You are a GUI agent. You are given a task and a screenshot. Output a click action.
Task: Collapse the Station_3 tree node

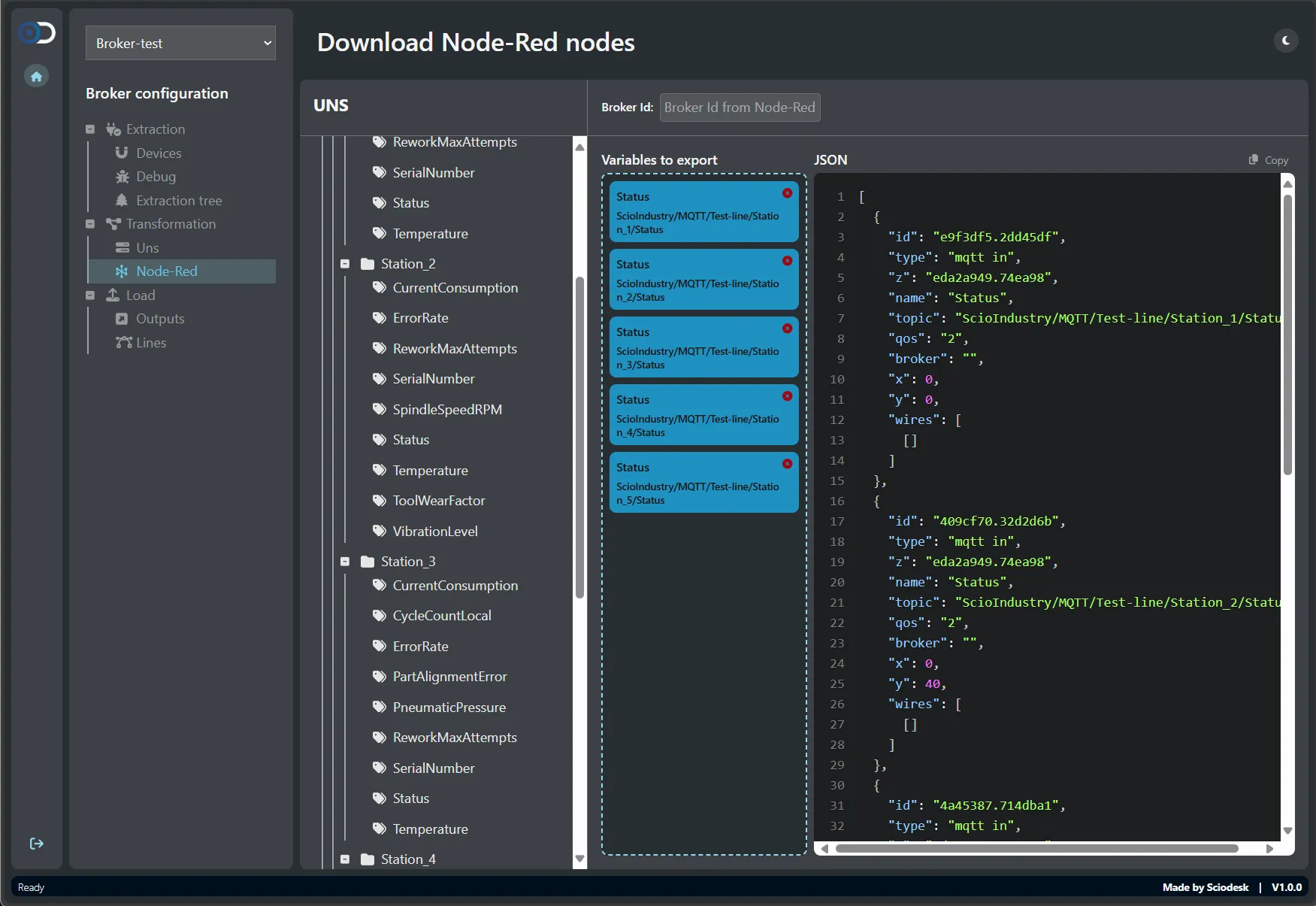click(x=345, y=562)
